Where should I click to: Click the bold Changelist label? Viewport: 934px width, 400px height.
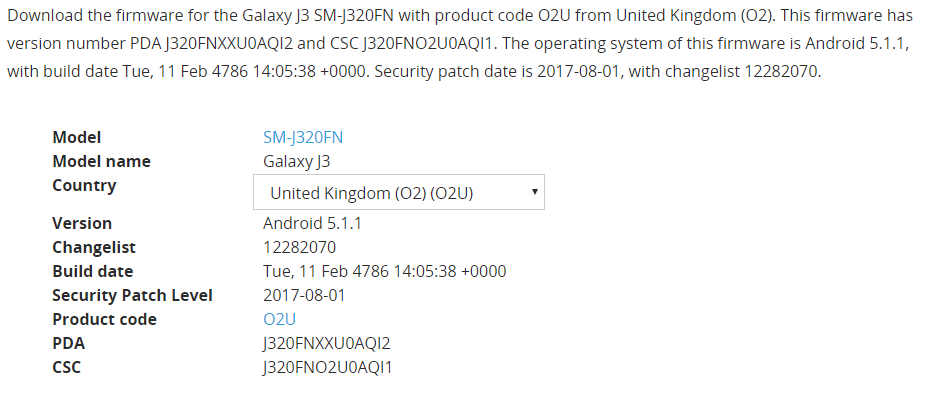94,247
